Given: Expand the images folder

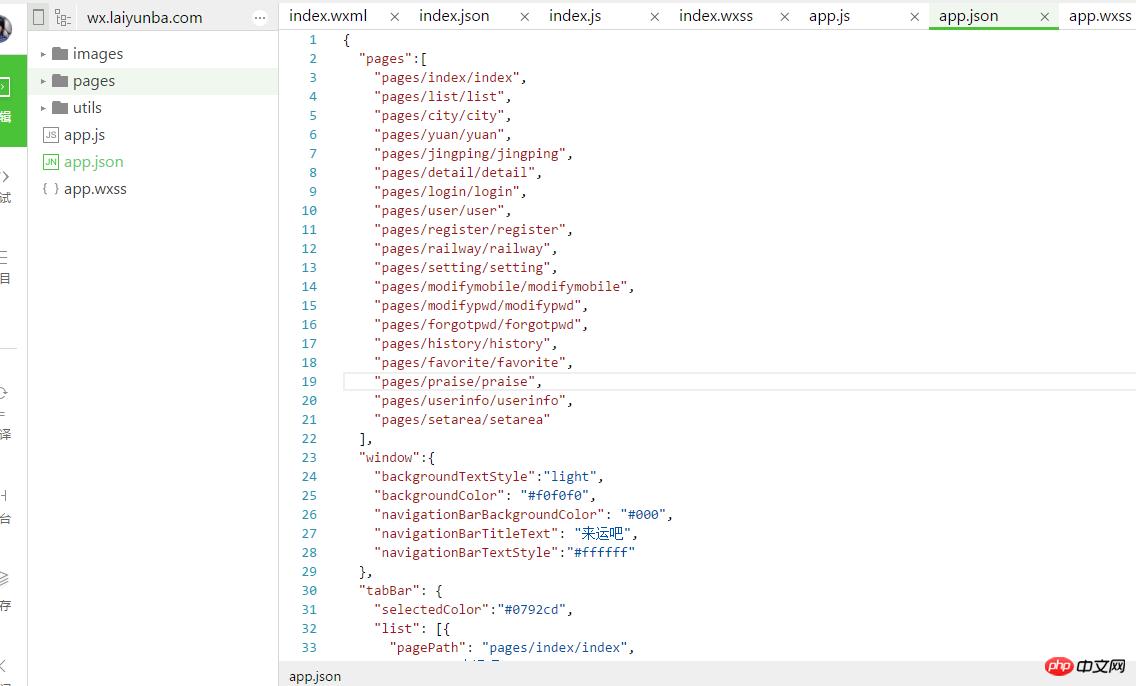Looking at the screenshot, I should coord(97,54).
